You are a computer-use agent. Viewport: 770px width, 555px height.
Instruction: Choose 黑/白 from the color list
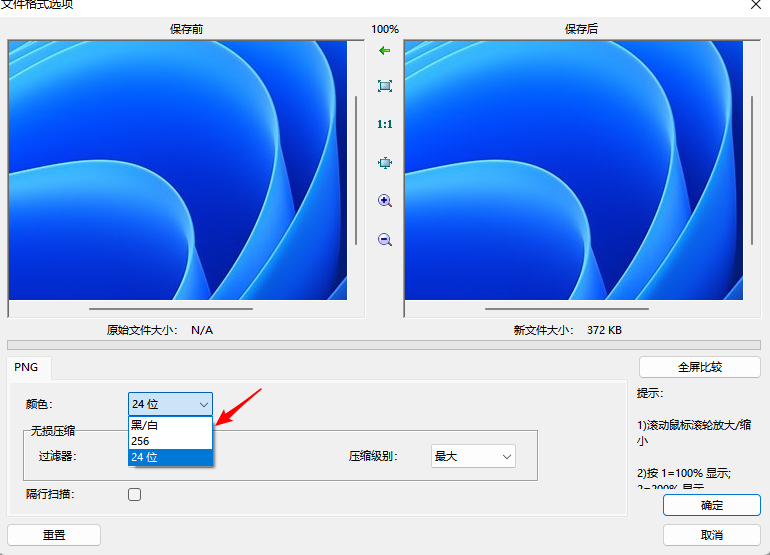(x=170, y=425)
